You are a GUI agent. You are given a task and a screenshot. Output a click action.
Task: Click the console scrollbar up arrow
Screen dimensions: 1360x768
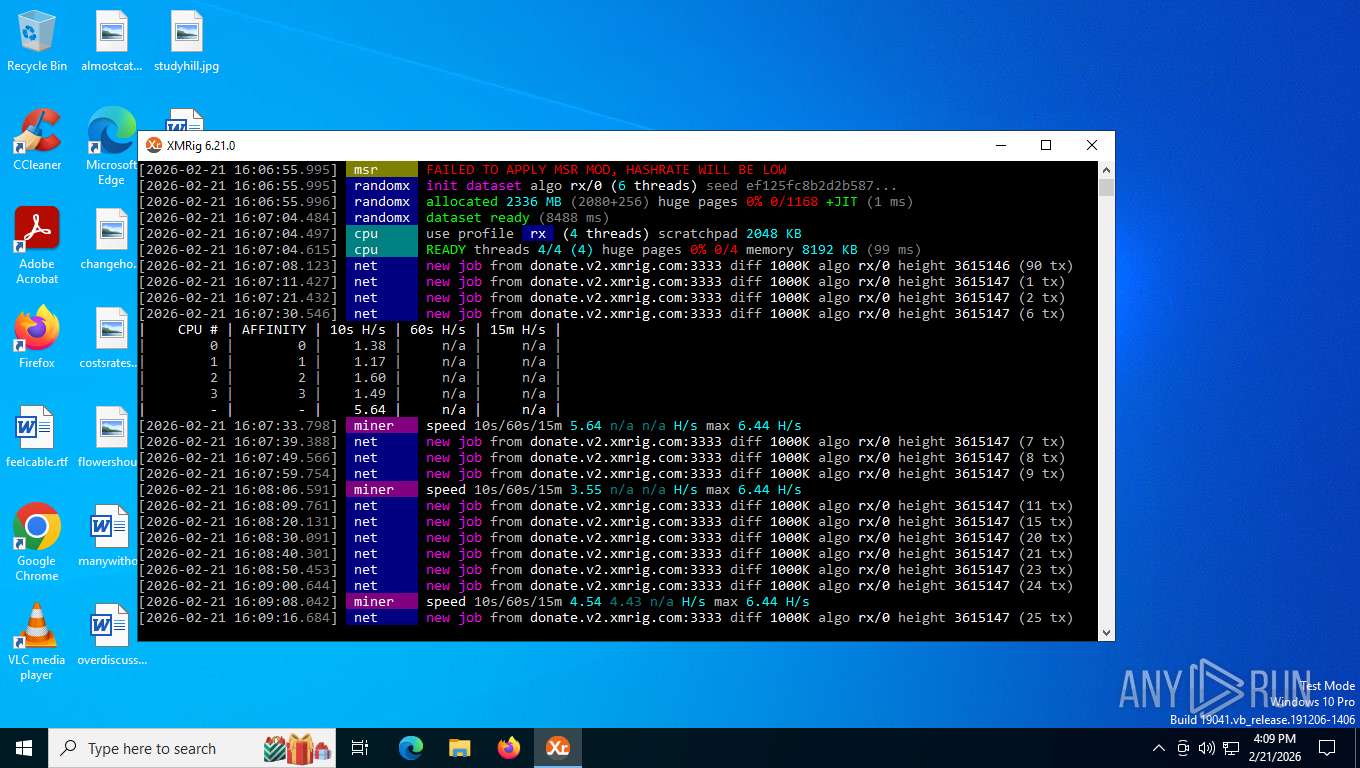pyautogui.click(x=1106, y=169)
